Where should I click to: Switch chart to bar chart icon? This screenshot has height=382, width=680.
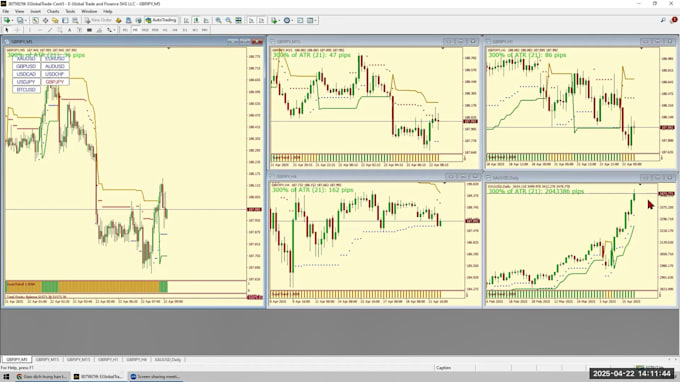point(186,20)
